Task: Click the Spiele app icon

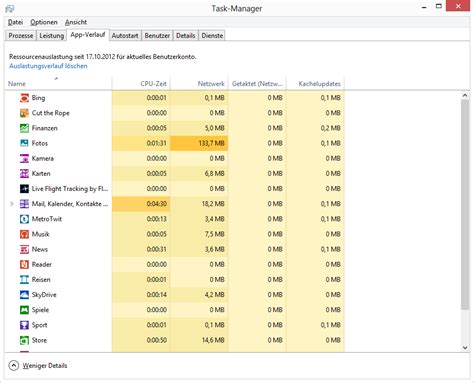Action: point(24,310)
